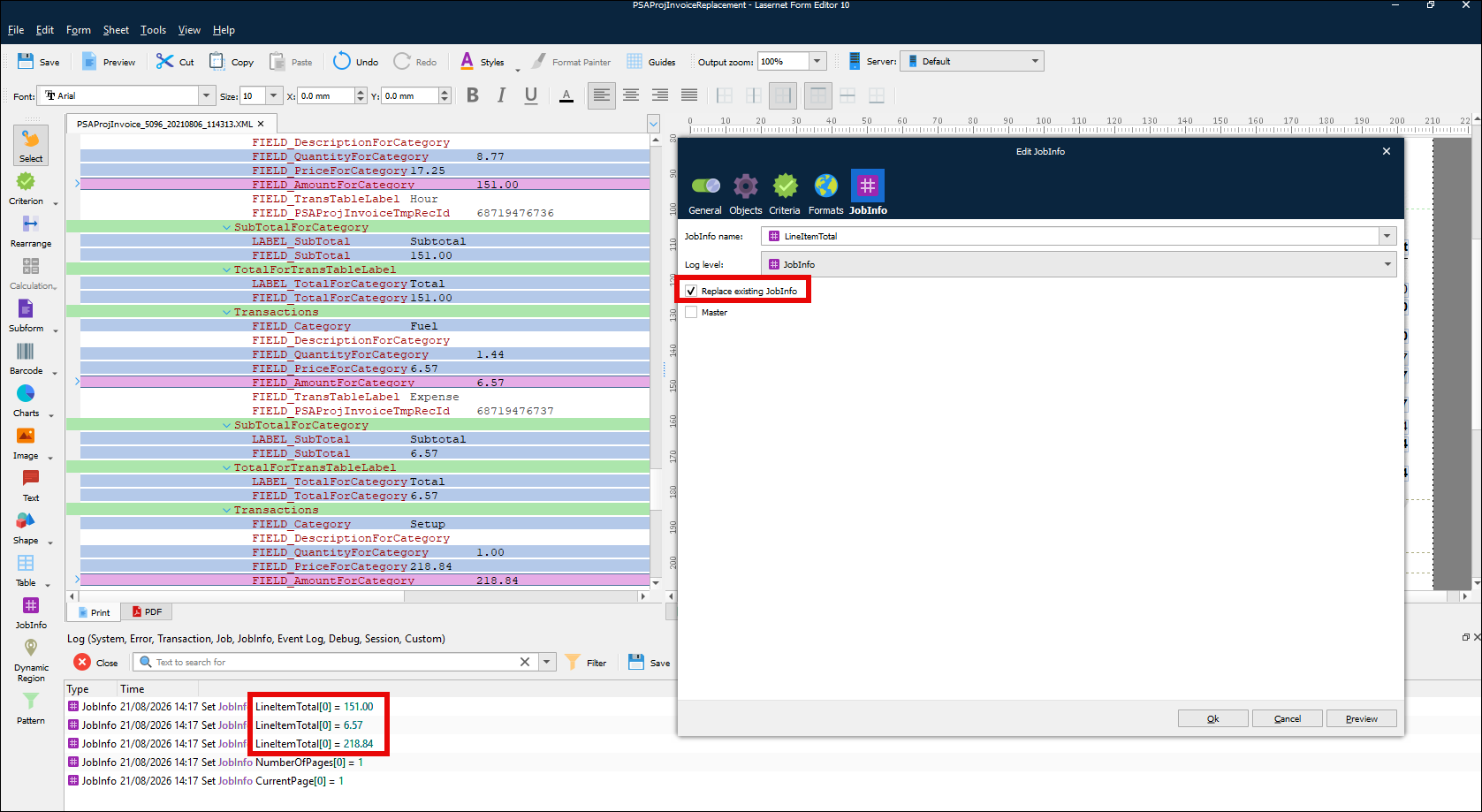Save the log contents
Image resolution: width=1482 pixels, height=812 pixels.
click(x=650, y=662)
